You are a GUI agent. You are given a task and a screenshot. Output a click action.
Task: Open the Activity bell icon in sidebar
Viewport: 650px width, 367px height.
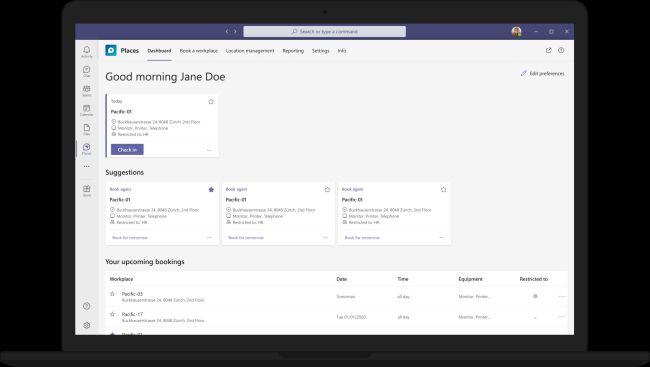(87, 51)
